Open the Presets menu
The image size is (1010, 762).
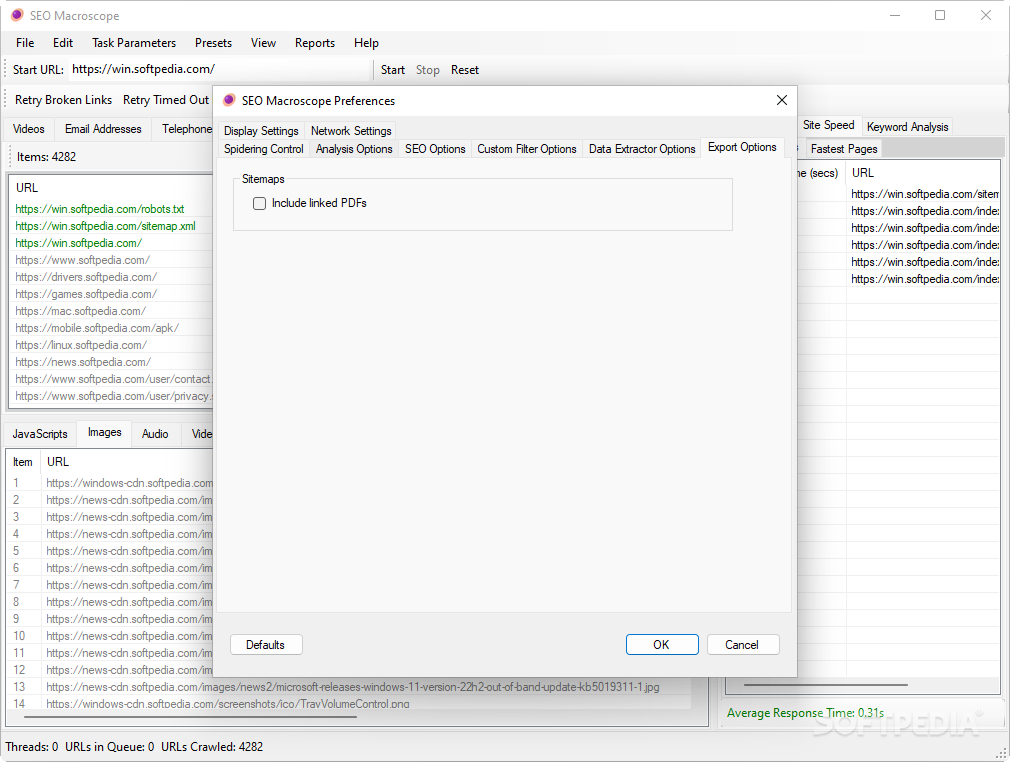(x=213, y=43)
